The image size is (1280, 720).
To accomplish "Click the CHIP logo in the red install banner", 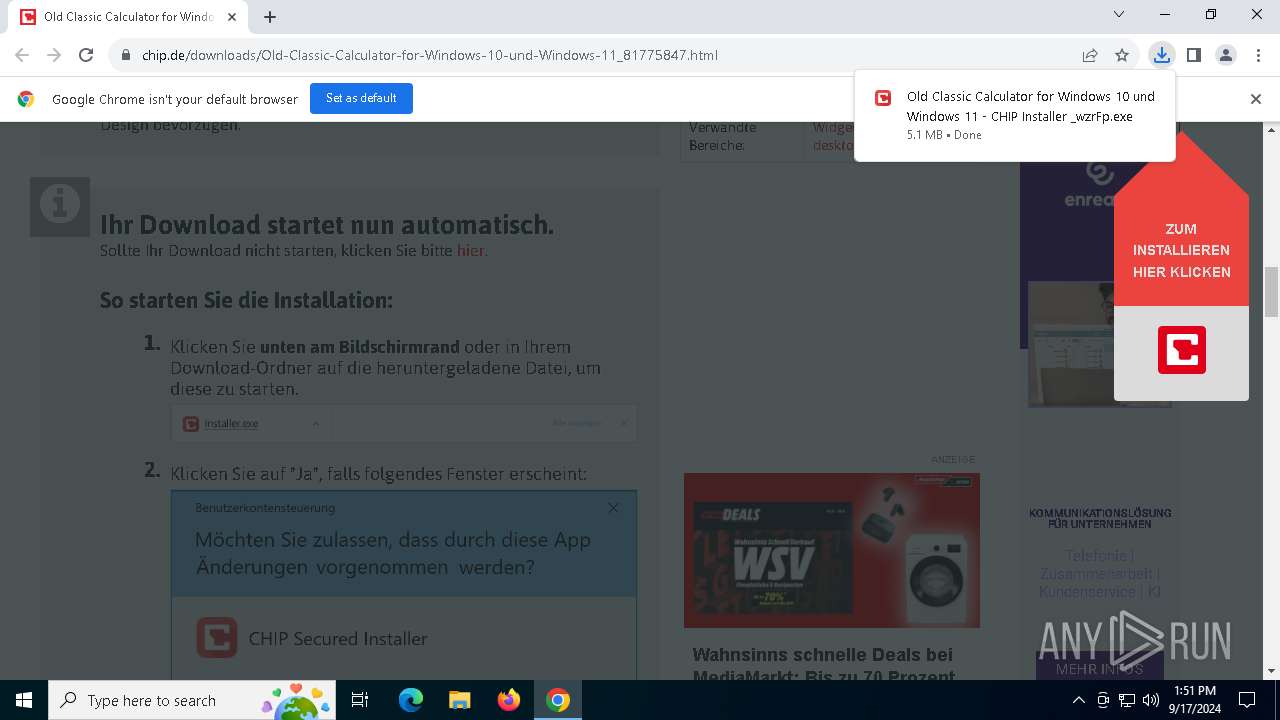I will [1181, 350].
